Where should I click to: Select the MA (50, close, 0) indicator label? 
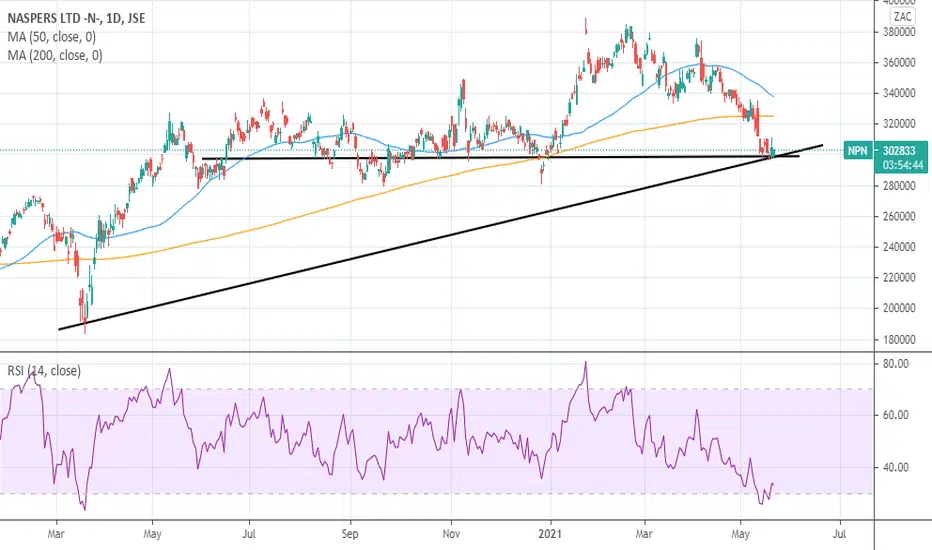52,37
